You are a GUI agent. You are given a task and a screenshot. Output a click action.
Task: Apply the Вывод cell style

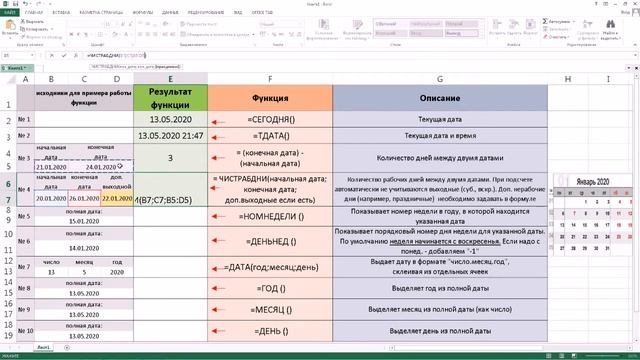(462, 33)
